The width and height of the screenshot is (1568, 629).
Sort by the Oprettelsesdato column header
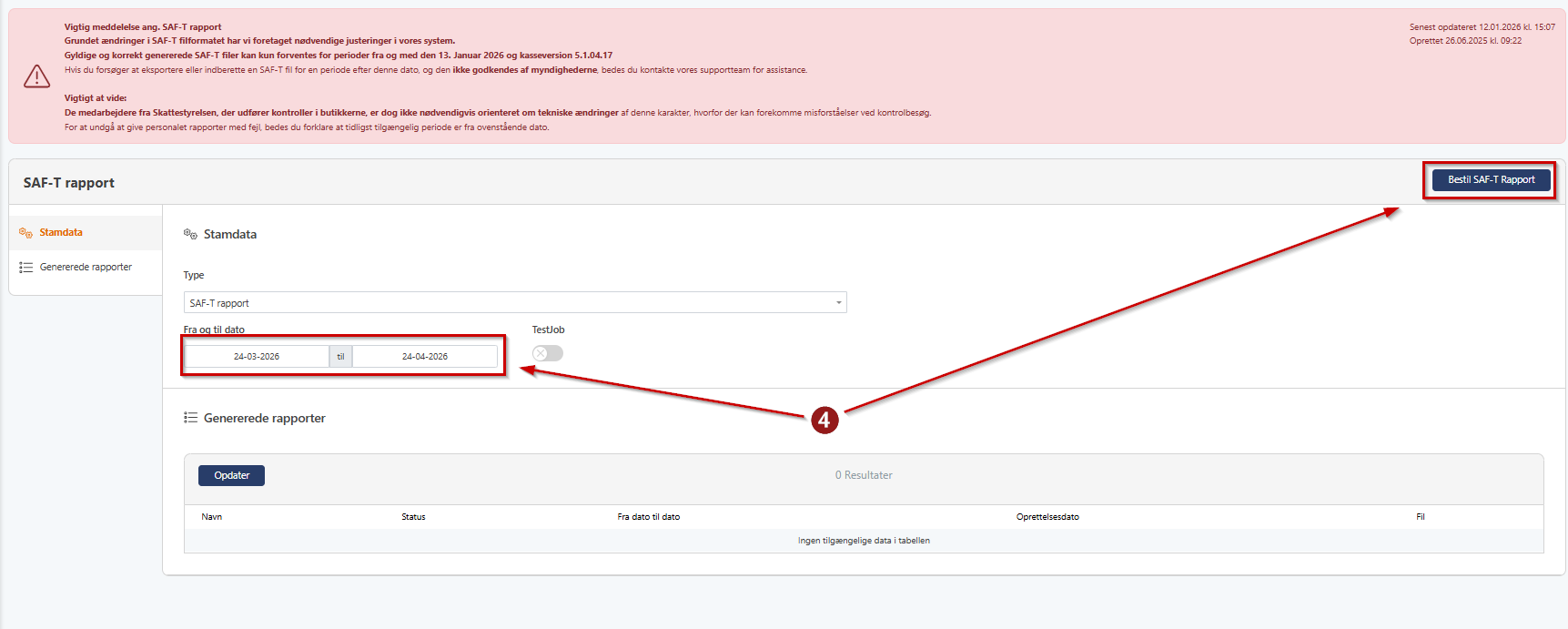pyautogui.click(x=1047, y=517)
